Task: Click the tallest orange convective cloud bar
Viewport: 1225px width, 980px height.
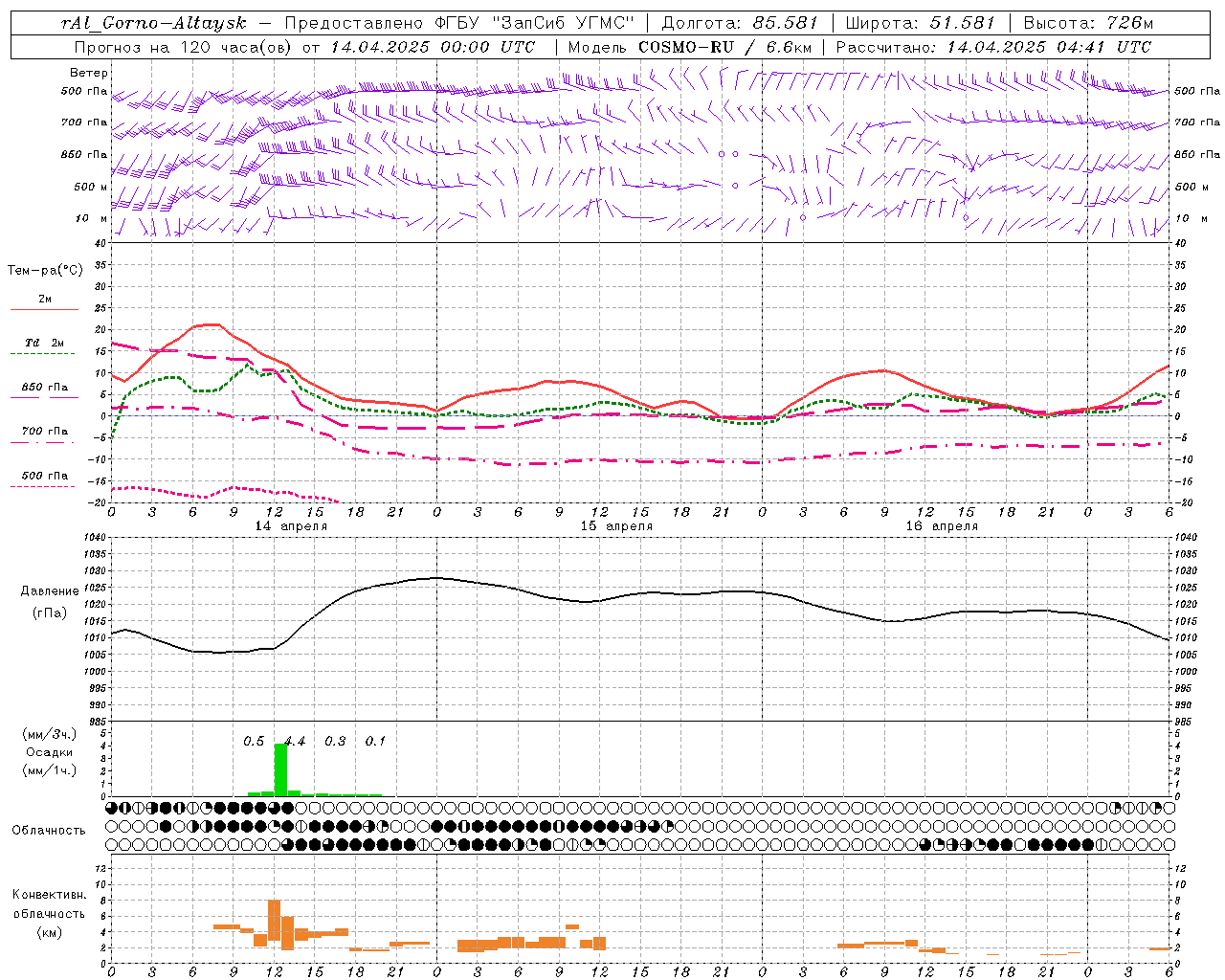Action: click(274, 920)
